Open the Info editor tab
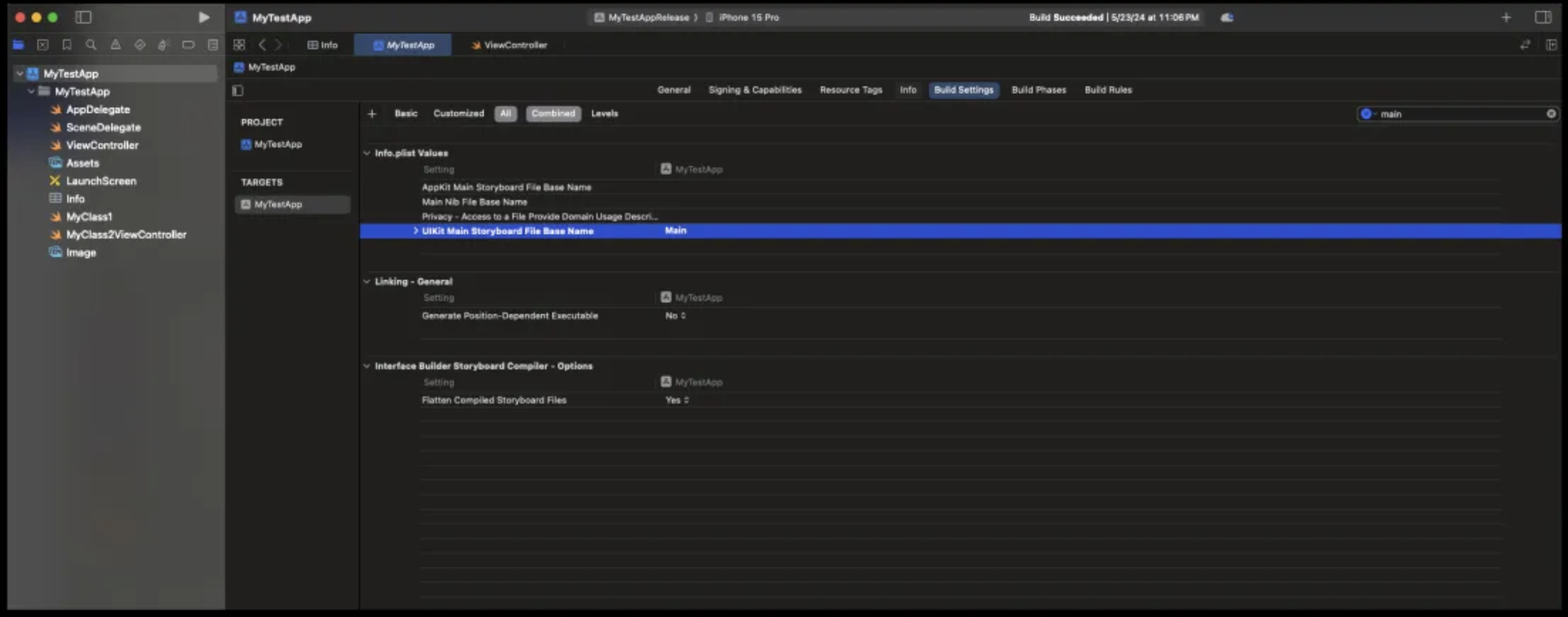This screenshot has width=1568, height=617. coord(323,44)
